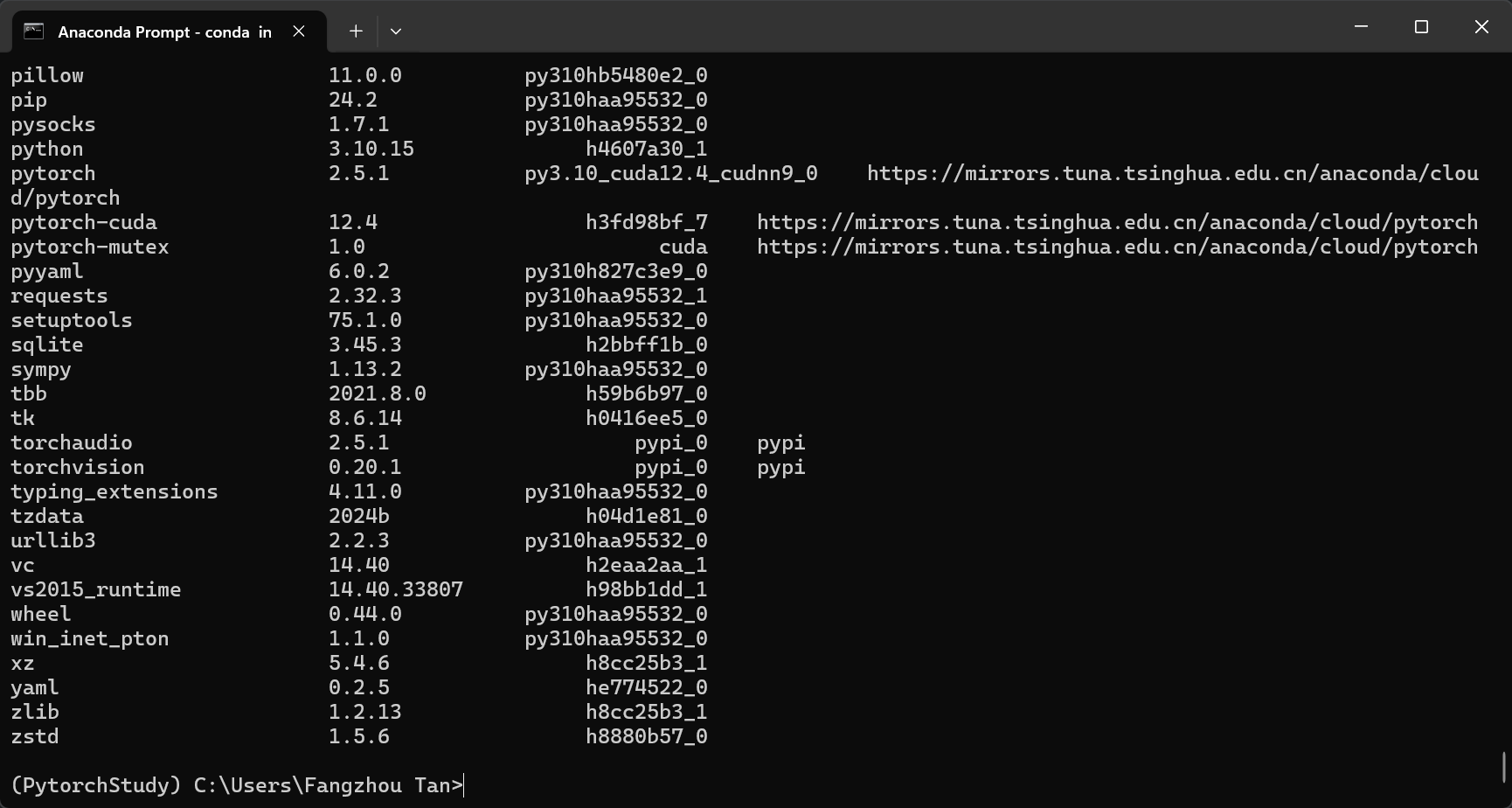Screen dimensions: 1512x808
Task: Click python build string h4607a30_1
Action: coord(647,149)
